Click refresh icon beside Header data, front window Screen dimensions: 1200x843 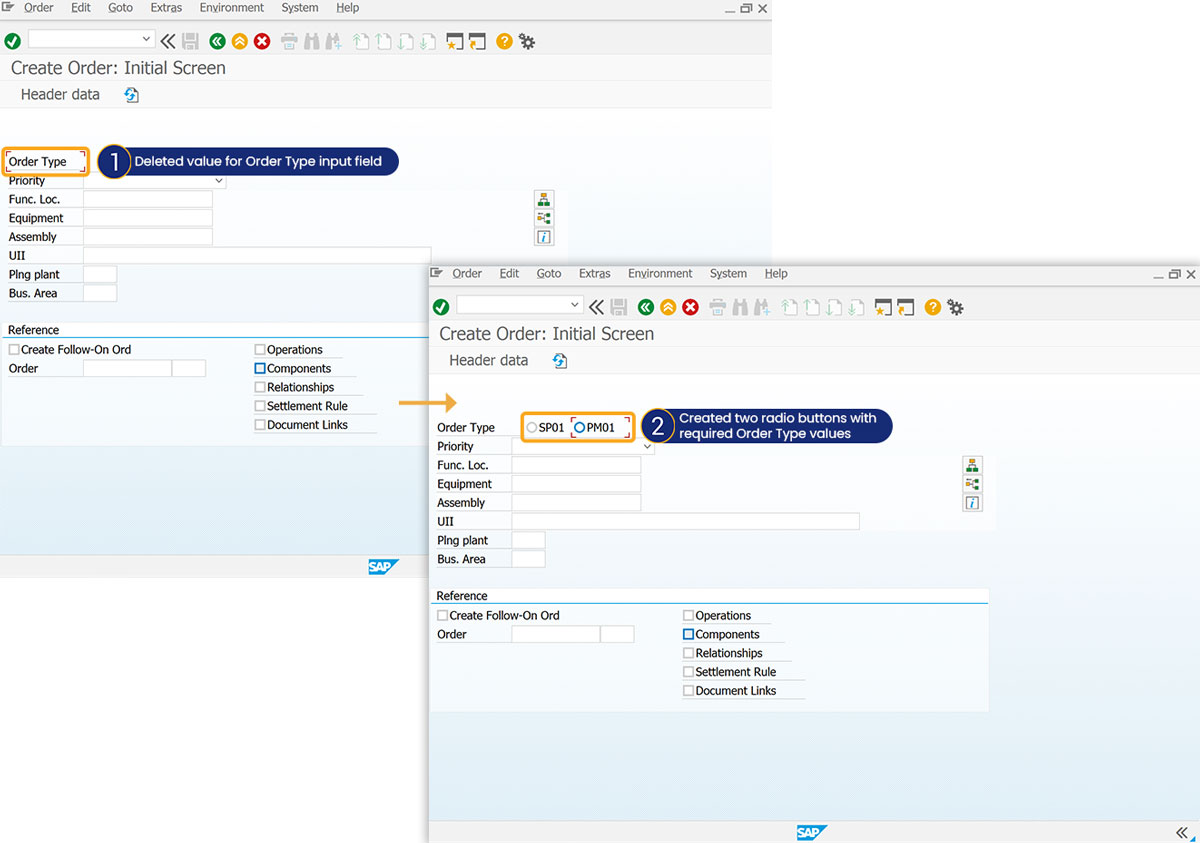pyautogui.click(x=560, y=361)
